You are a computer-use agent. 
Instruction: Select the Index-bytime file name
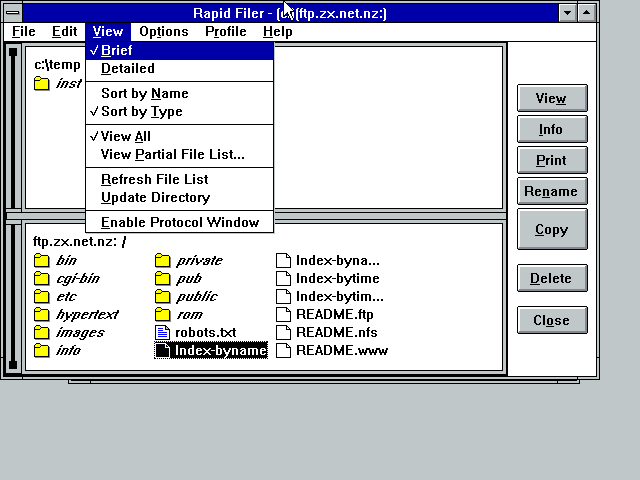tap(338, 278)
